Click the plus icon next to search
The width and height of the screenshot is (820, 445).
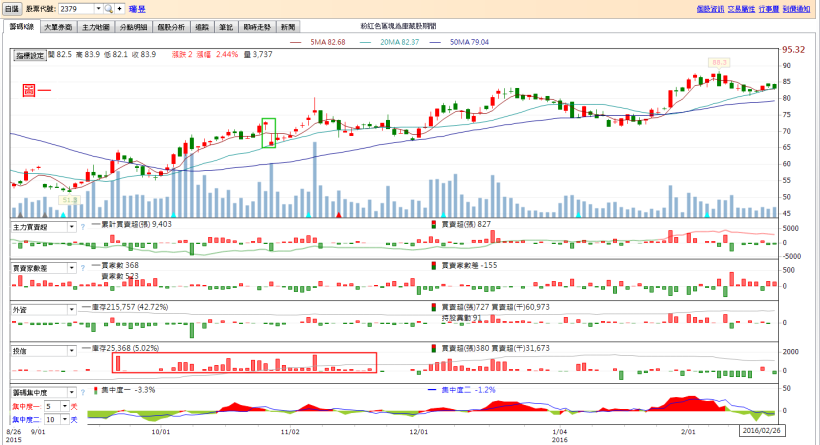click(x=119, y=8)
